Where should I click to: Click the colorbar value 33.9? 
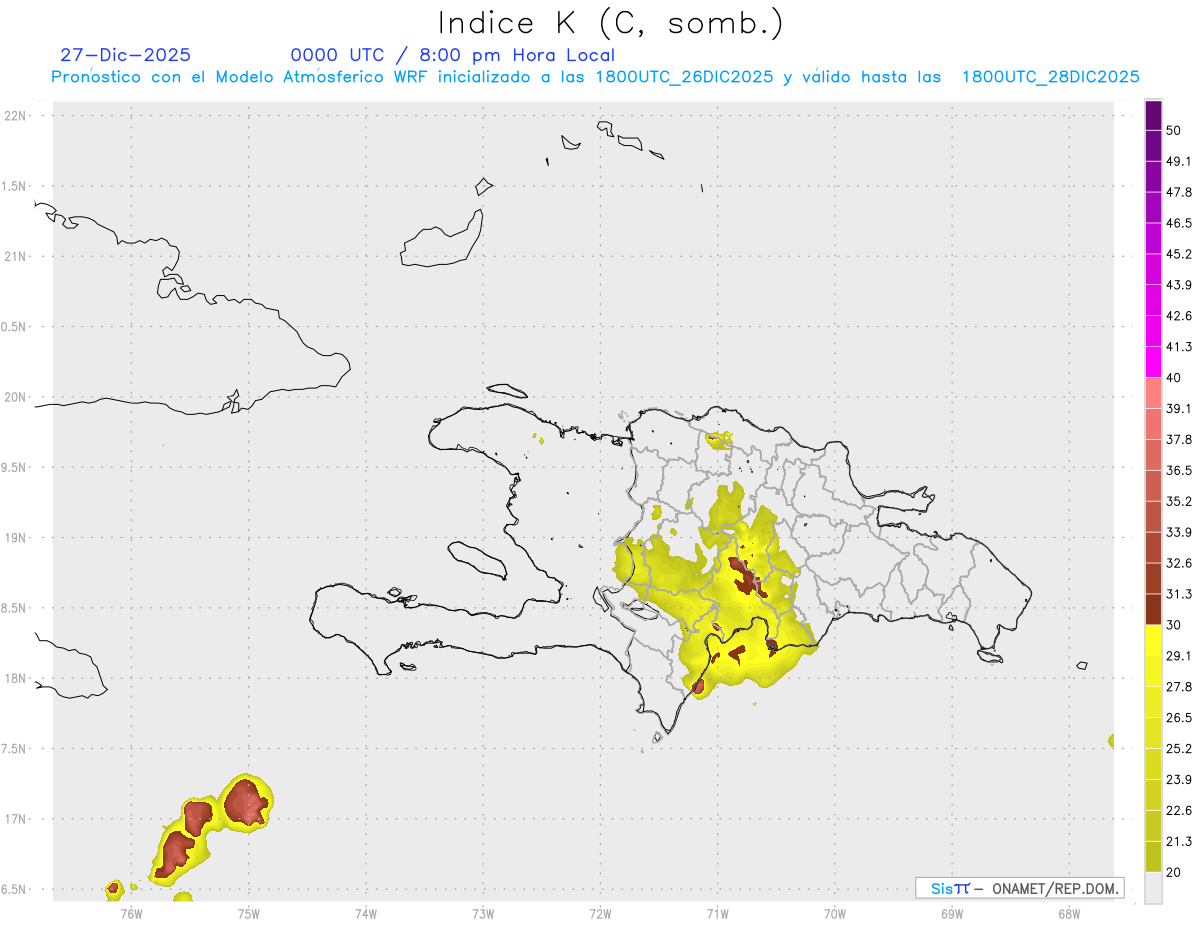[x=1179, y=532]
